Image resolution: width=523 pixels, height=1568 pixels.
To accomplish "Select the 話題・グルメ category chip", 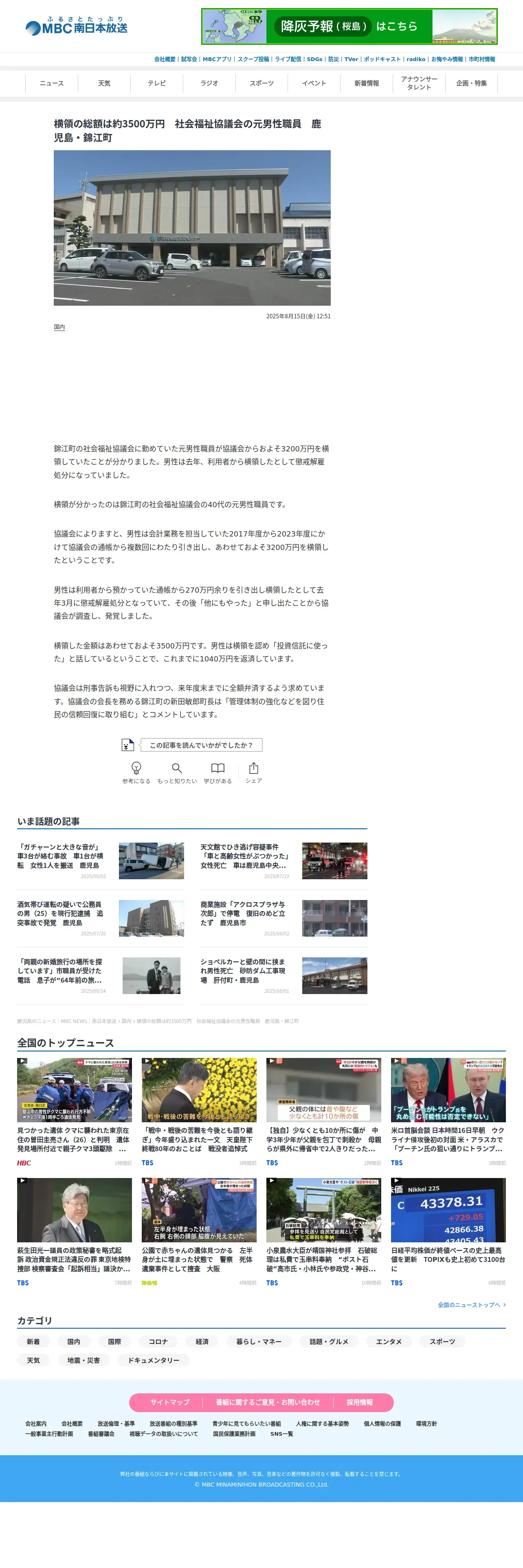I will pos(329,1341).
